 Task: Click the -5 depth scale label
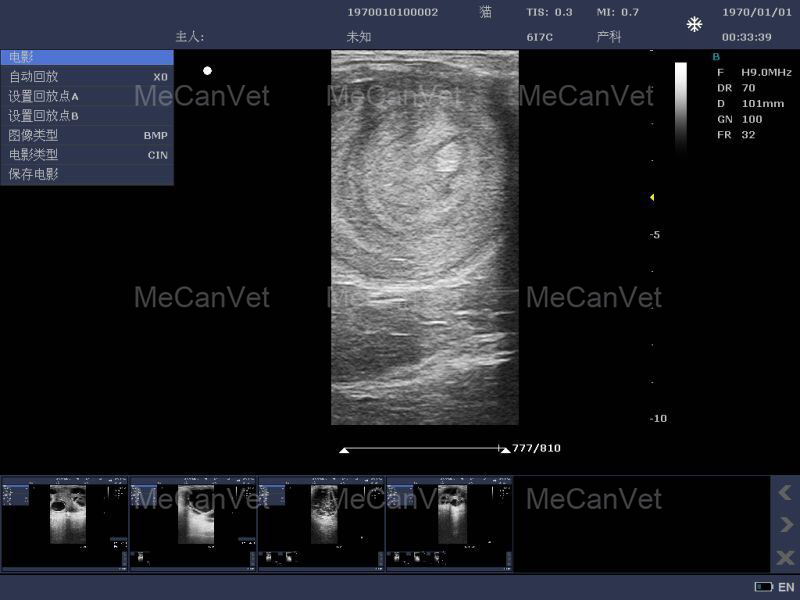655,235
